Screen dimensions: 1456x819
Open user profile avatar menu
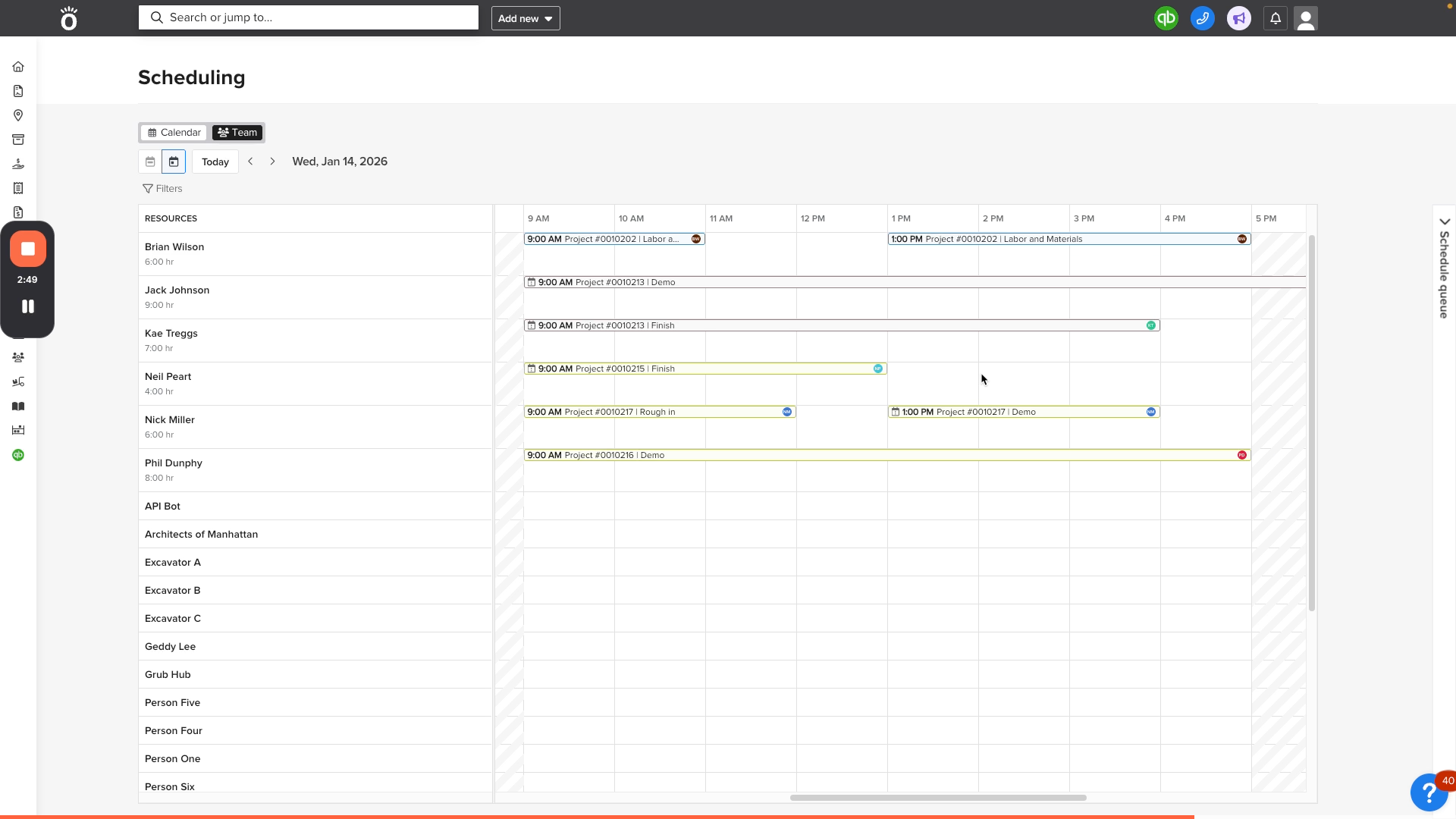(x=1305, y=18)
